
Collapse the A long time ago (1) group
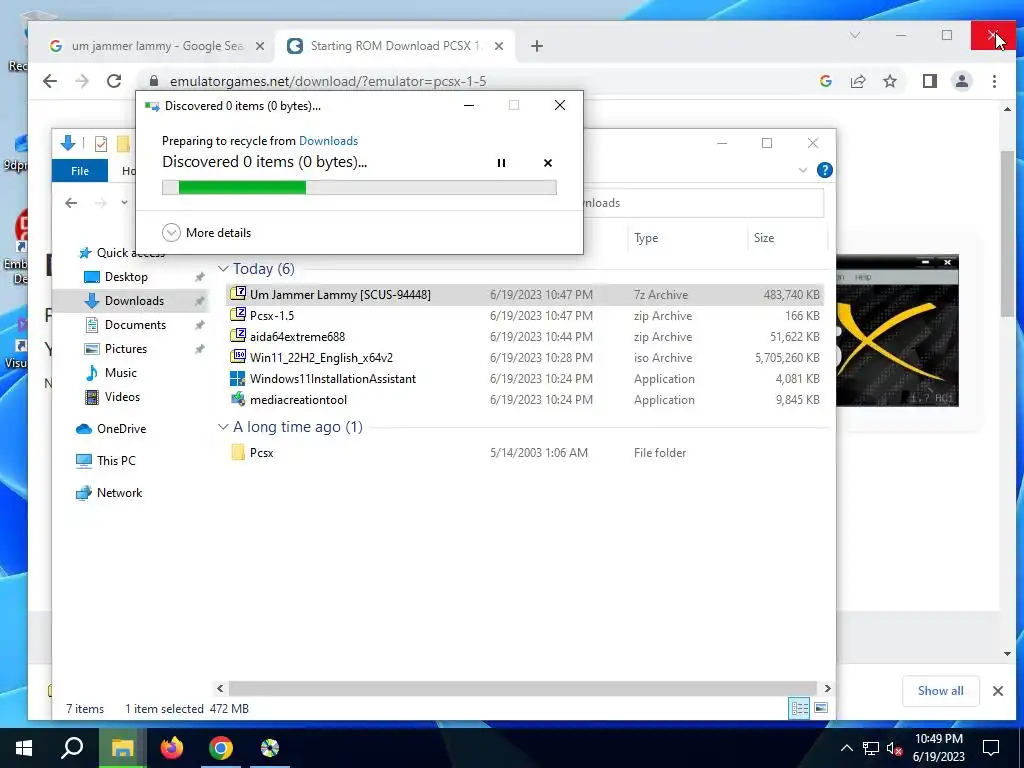[223, 427]
